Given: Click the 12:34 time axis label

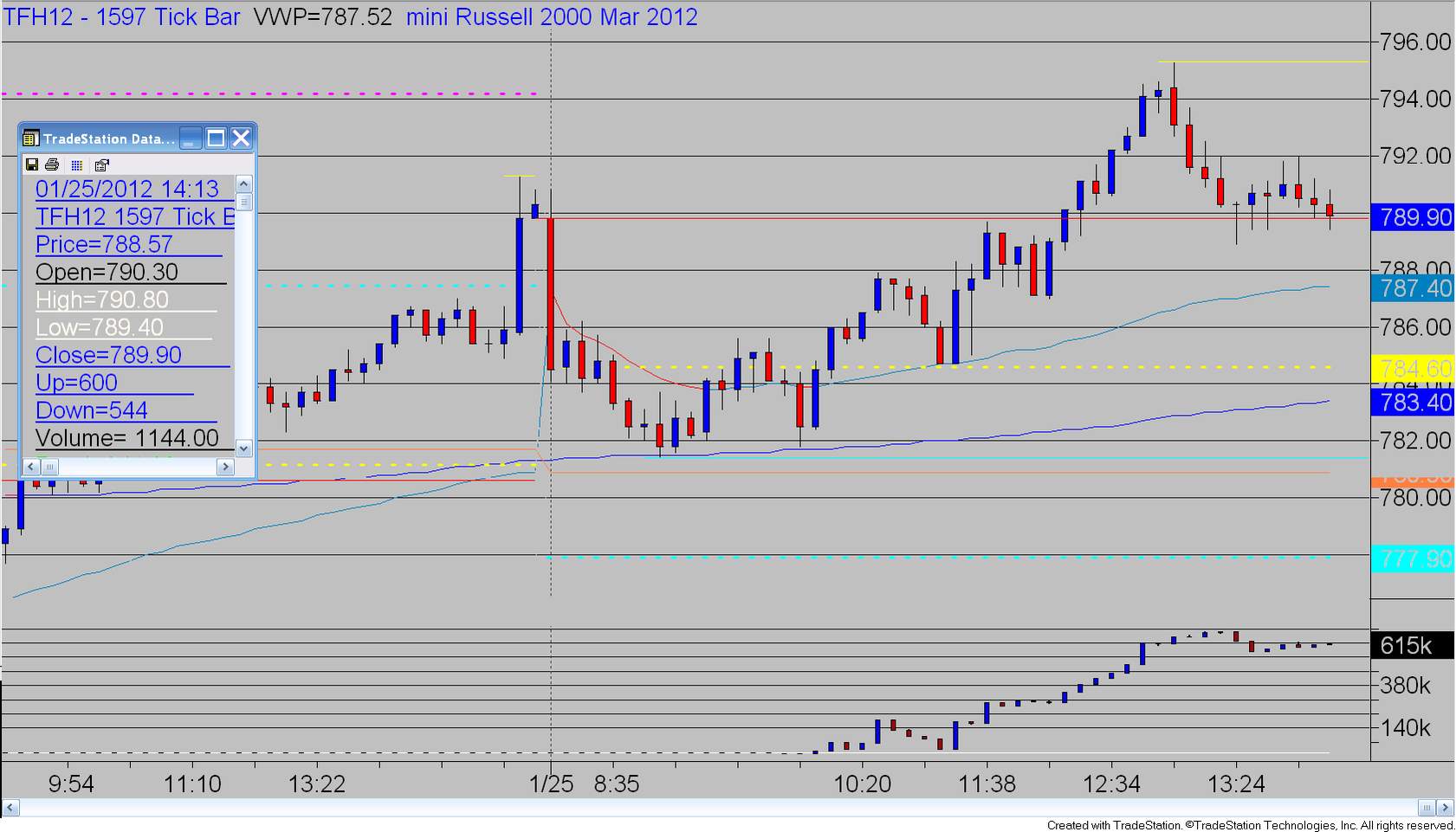Looking at the screenshot, I should coord(1112,784).
